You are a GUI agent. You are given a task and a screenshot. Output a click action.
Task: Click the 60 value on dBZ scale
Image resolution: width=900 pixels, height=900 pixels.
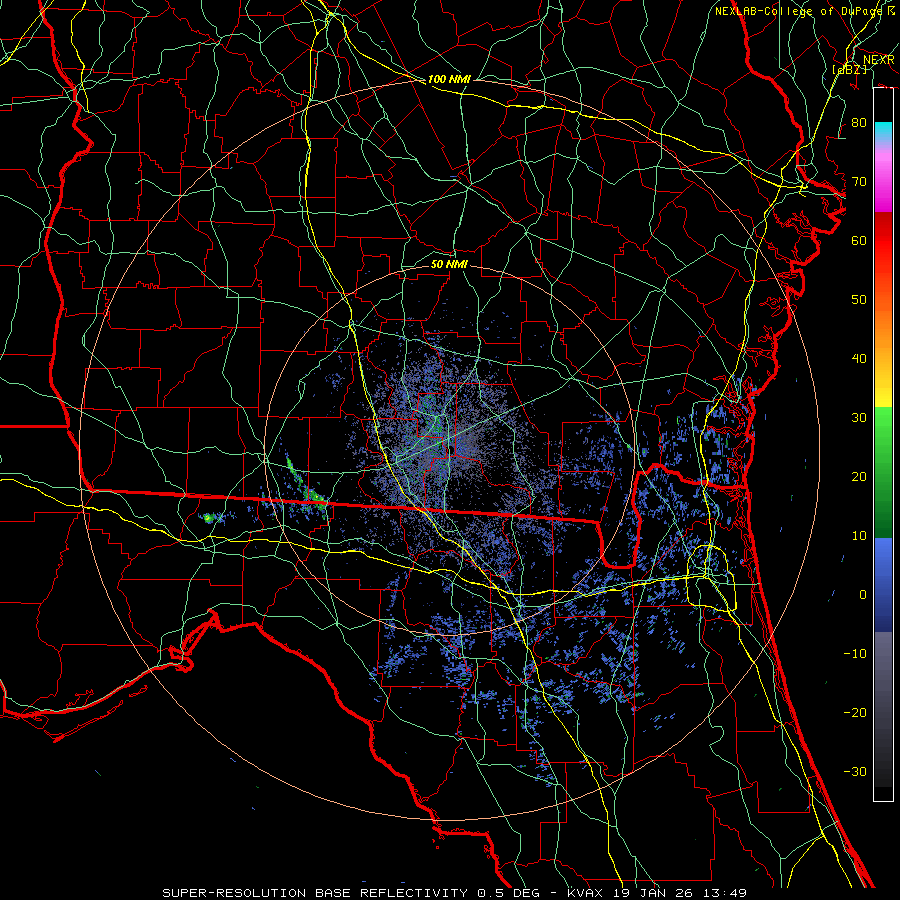(x=859, y=241)
